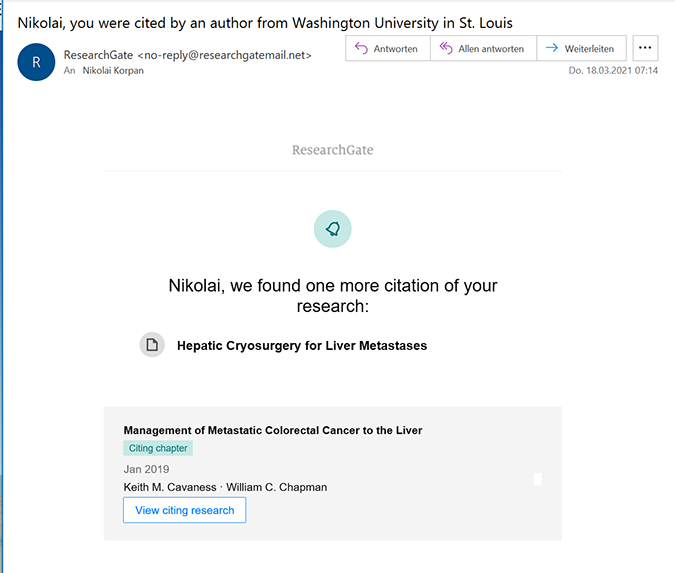The image size is (675, 573).
Task: Open the three-dots more actions menu
Action: point(646,48)
